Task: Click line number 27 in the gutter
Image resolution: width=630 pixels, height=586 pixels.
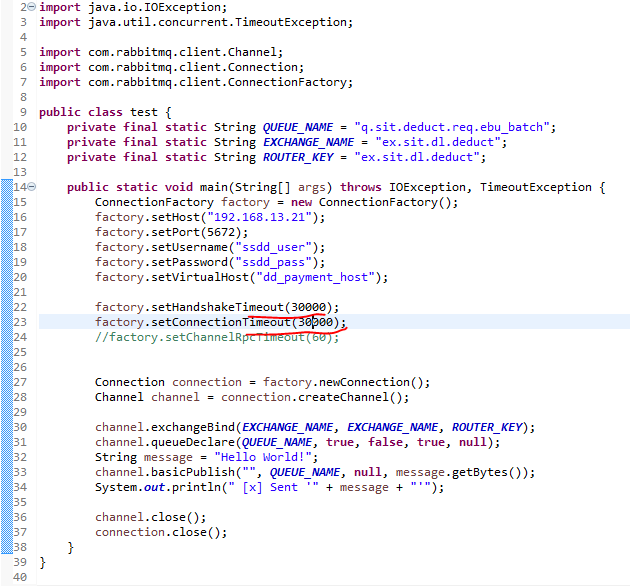Action: click(20, 382)
